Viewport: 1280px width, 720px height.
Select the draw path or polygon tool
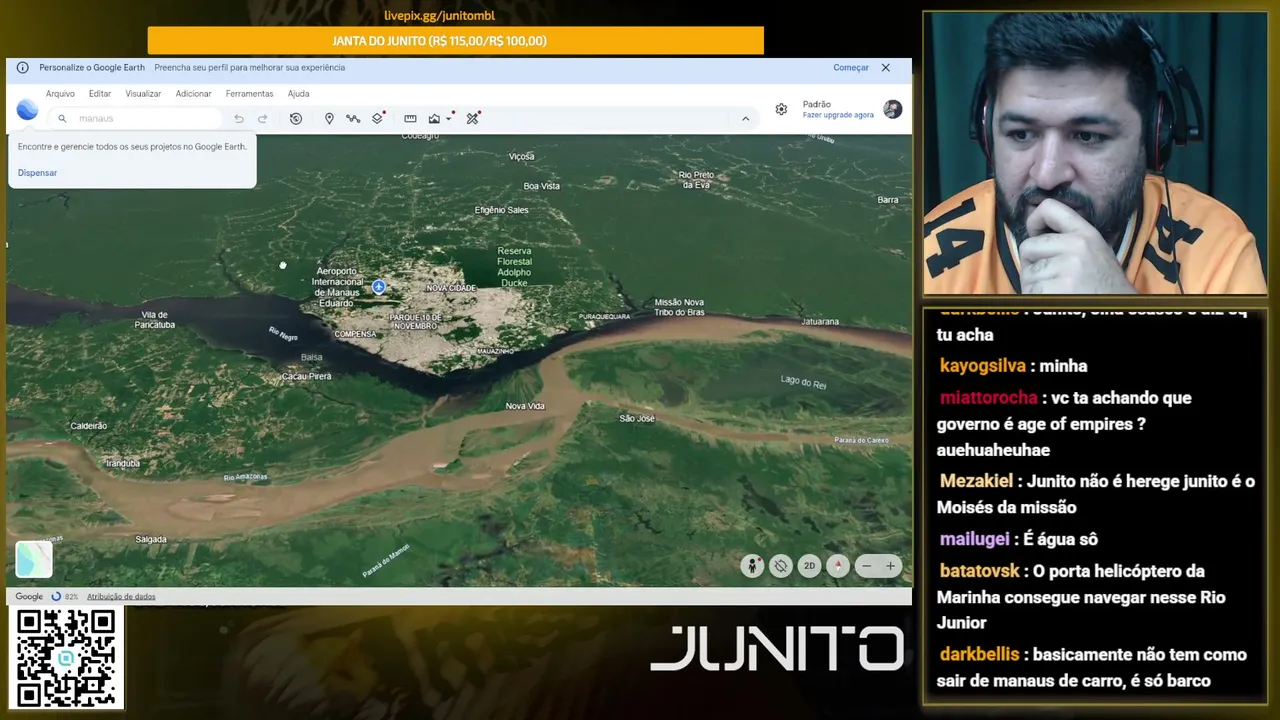353,118
